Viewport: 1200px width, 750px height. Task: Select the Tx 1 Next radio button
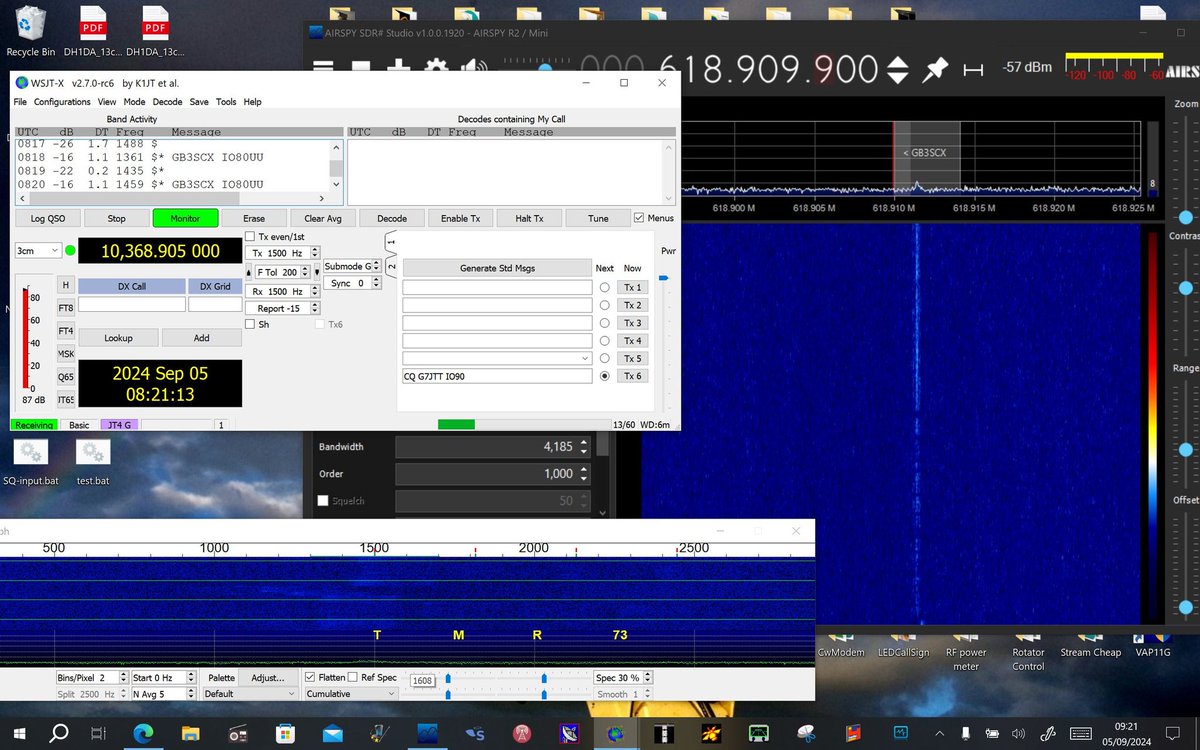pyautogui.click(x=604, y=288)
